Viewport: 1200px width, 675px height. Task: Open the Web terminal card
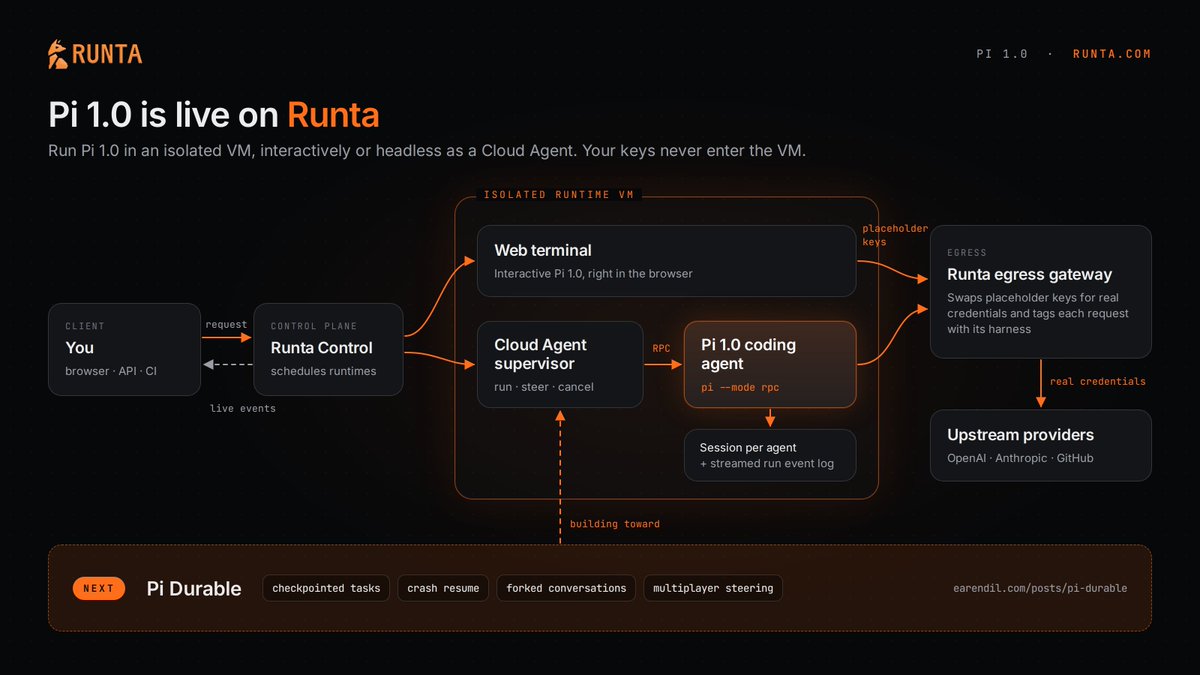pos(666,261)
